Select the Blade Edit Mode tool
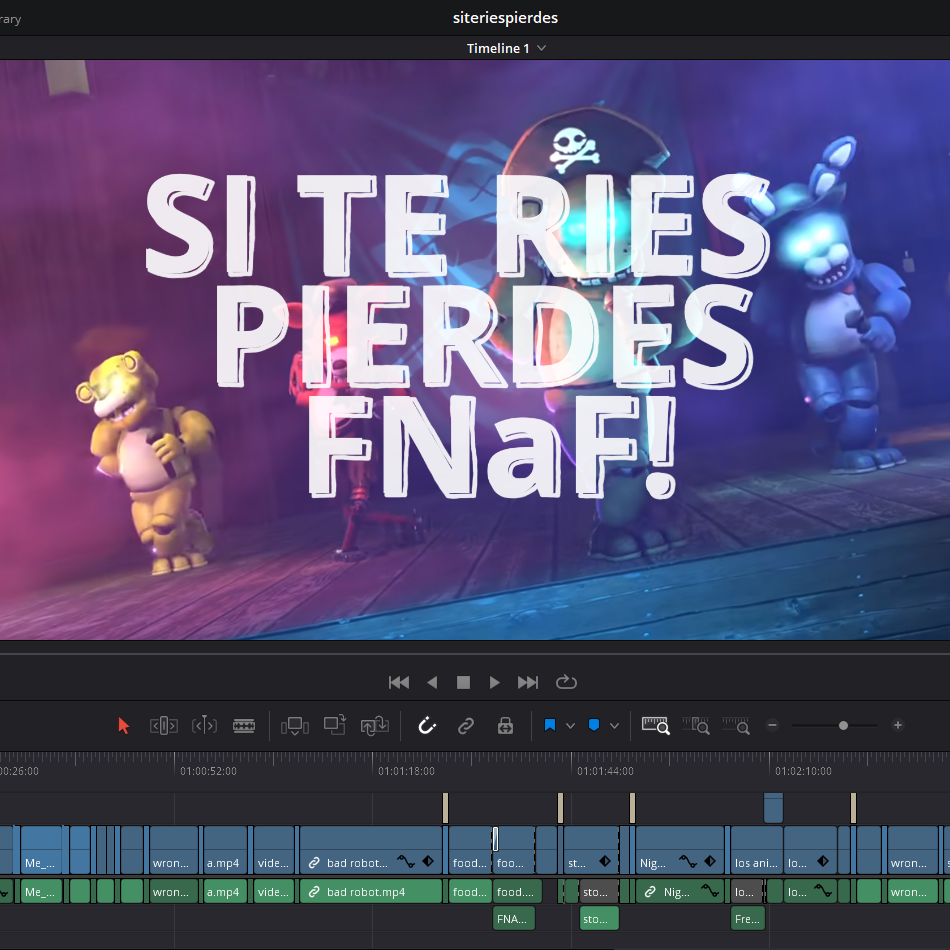950x950 pixels. [x=244, y=726]
